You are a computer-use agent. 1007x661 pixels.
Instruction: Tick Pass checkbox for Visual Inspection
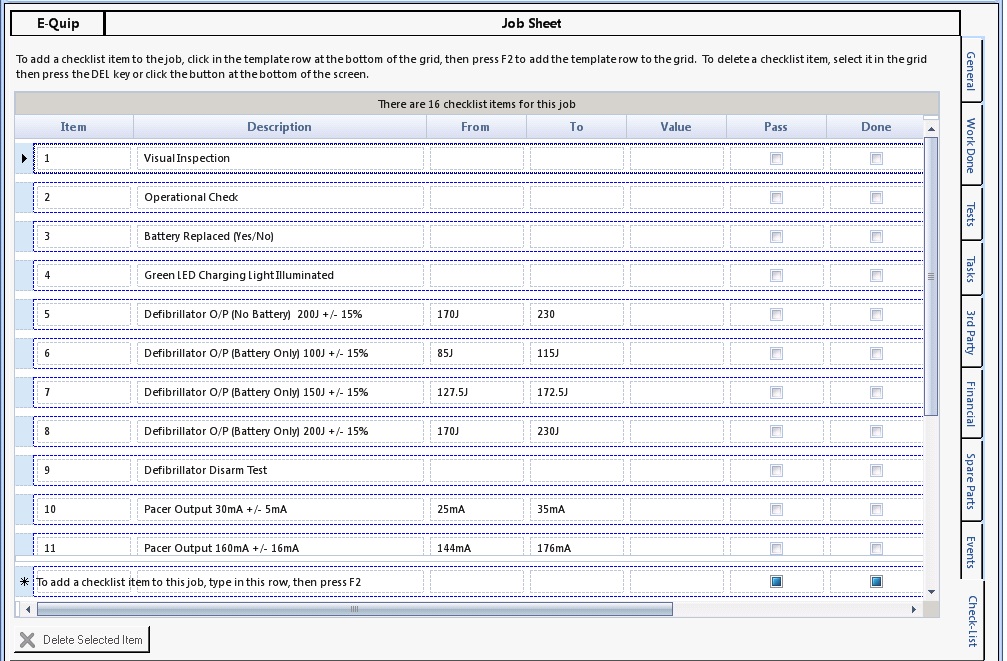(x=776, y=159)
